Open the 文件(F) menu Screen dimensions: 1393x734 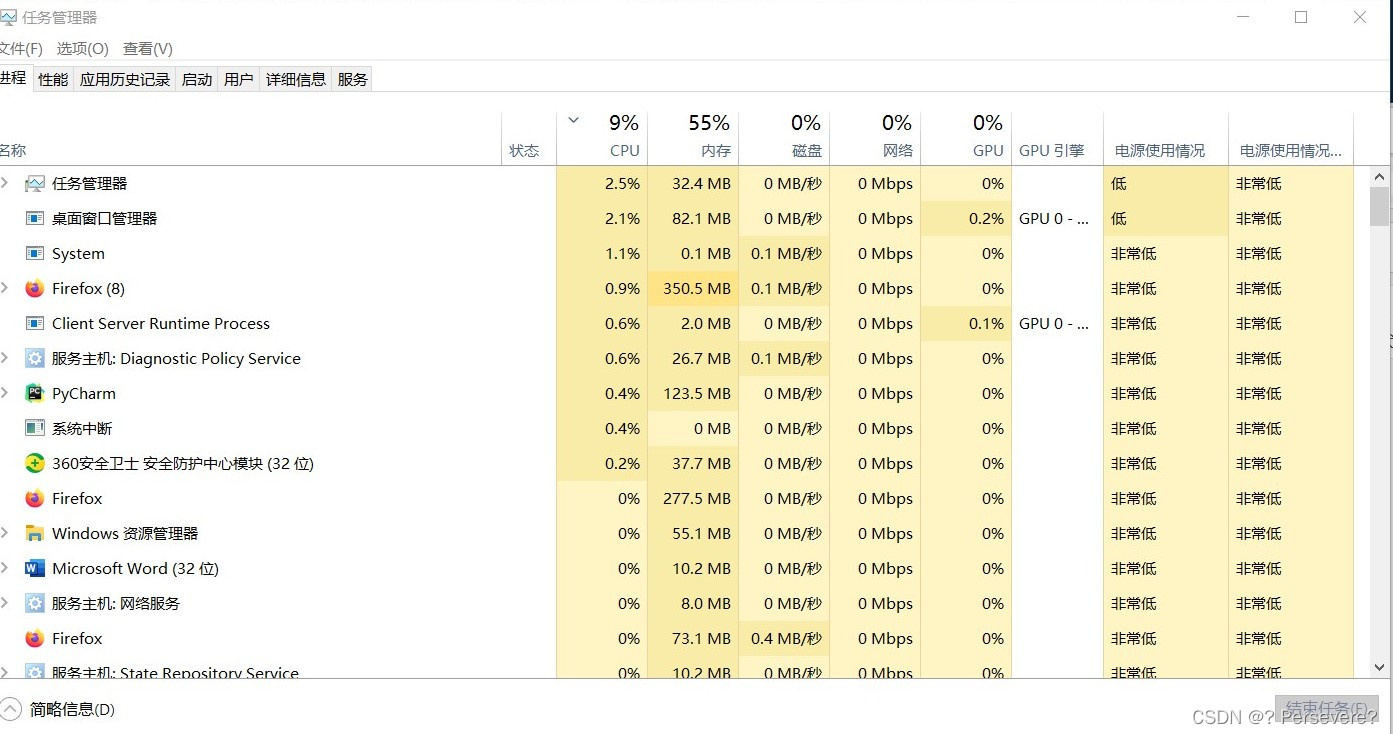[20, 48]
